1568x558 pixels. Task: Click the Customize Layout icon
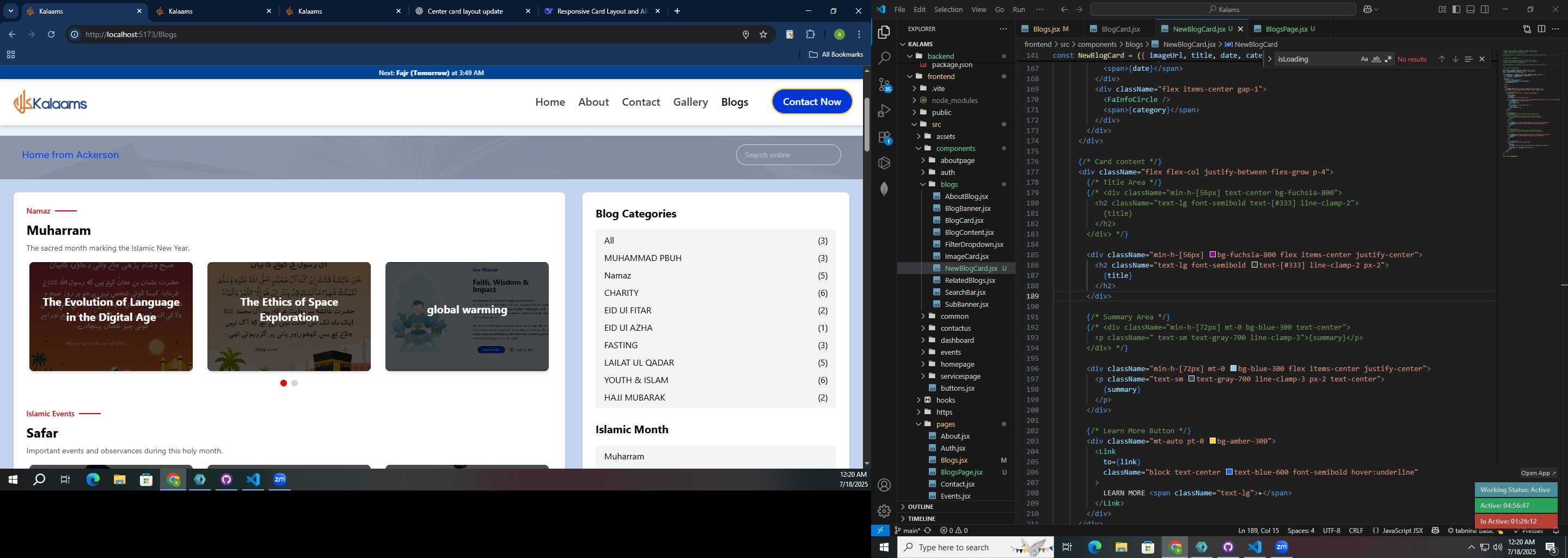click(1442, 9)
